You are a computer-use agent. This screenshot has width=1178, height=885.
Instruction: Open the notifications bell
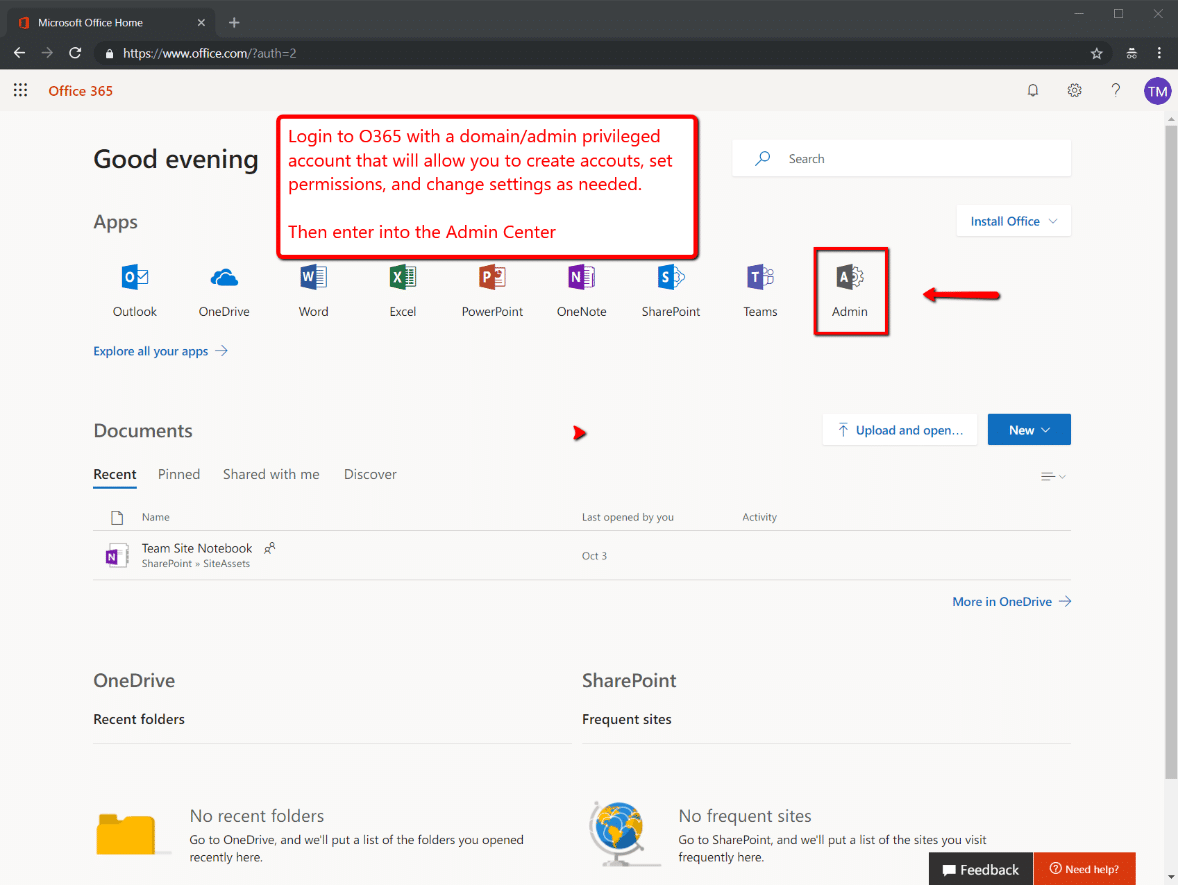[1033, 90]
